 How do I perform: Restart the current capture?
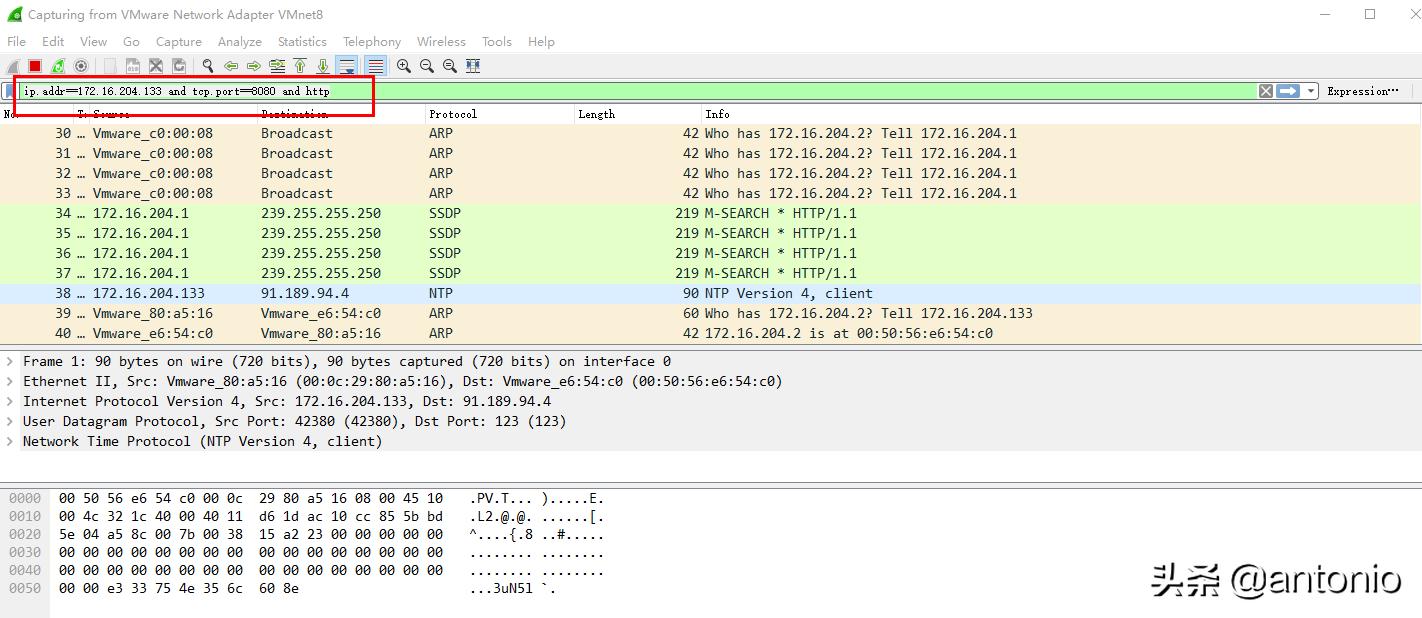tap(58, 66)
